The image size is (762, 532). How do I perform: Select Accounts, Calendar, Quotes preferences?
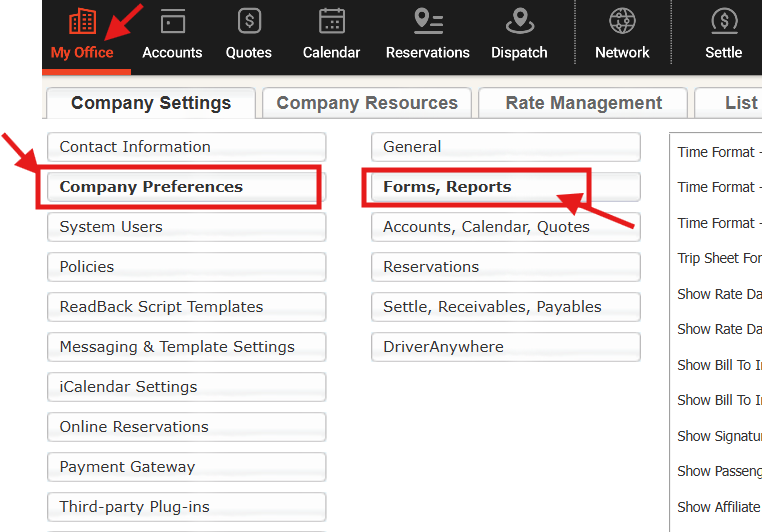(506, 227)
